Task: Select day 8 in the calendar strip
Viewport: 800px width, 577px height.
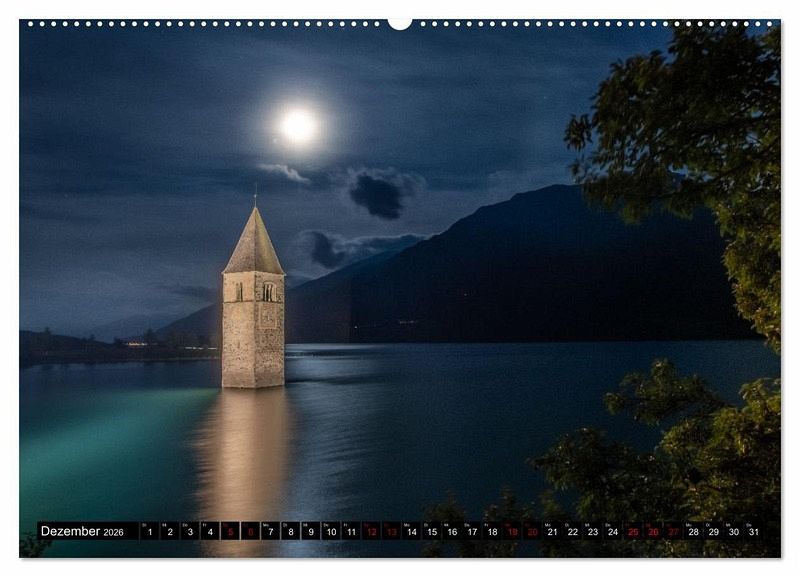Action: [291, 531]
